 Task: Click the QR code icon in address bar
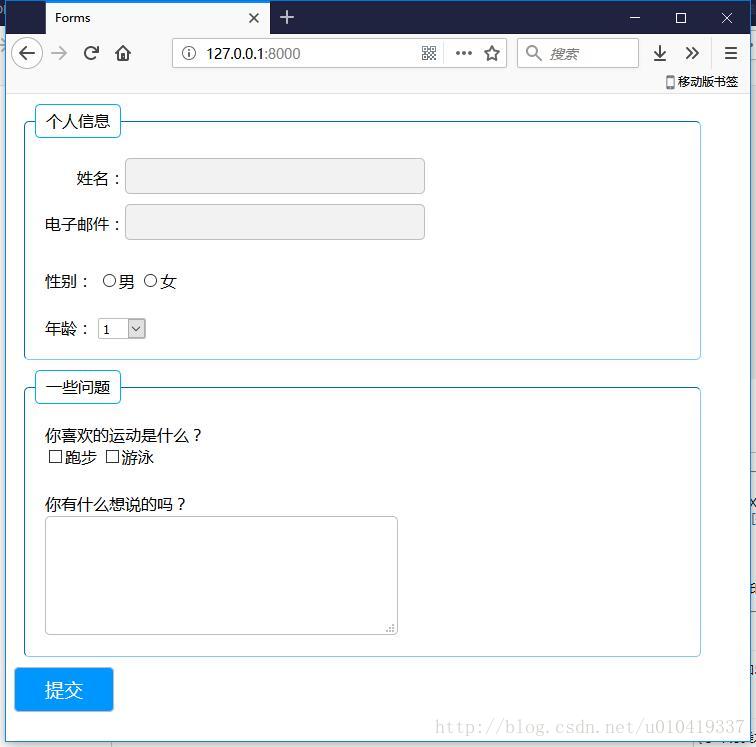point(429,53)
